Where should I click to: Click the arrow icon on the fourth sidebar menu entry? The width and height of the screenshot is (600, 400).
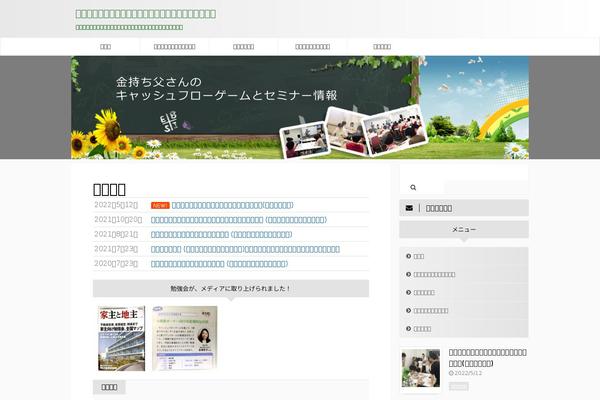408,310
